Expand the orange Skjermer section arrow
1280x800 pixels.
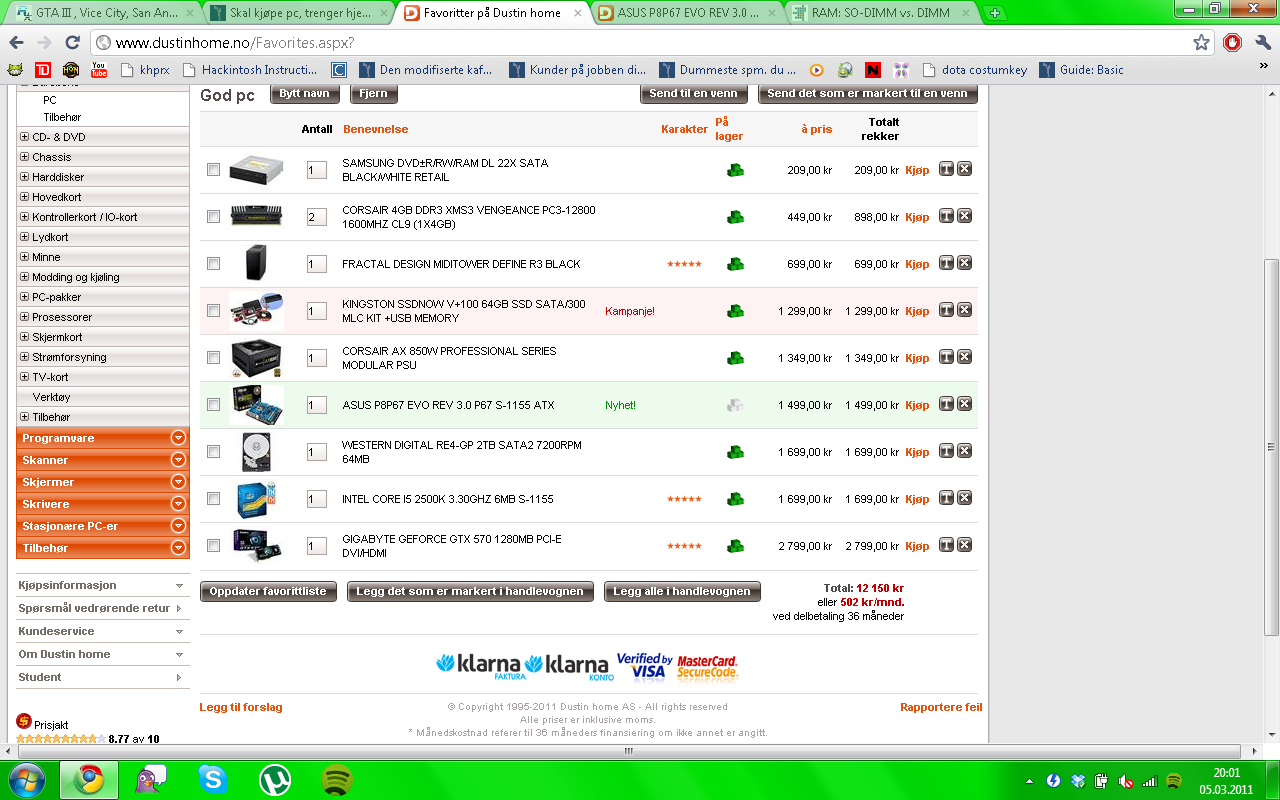click(178, 482)
